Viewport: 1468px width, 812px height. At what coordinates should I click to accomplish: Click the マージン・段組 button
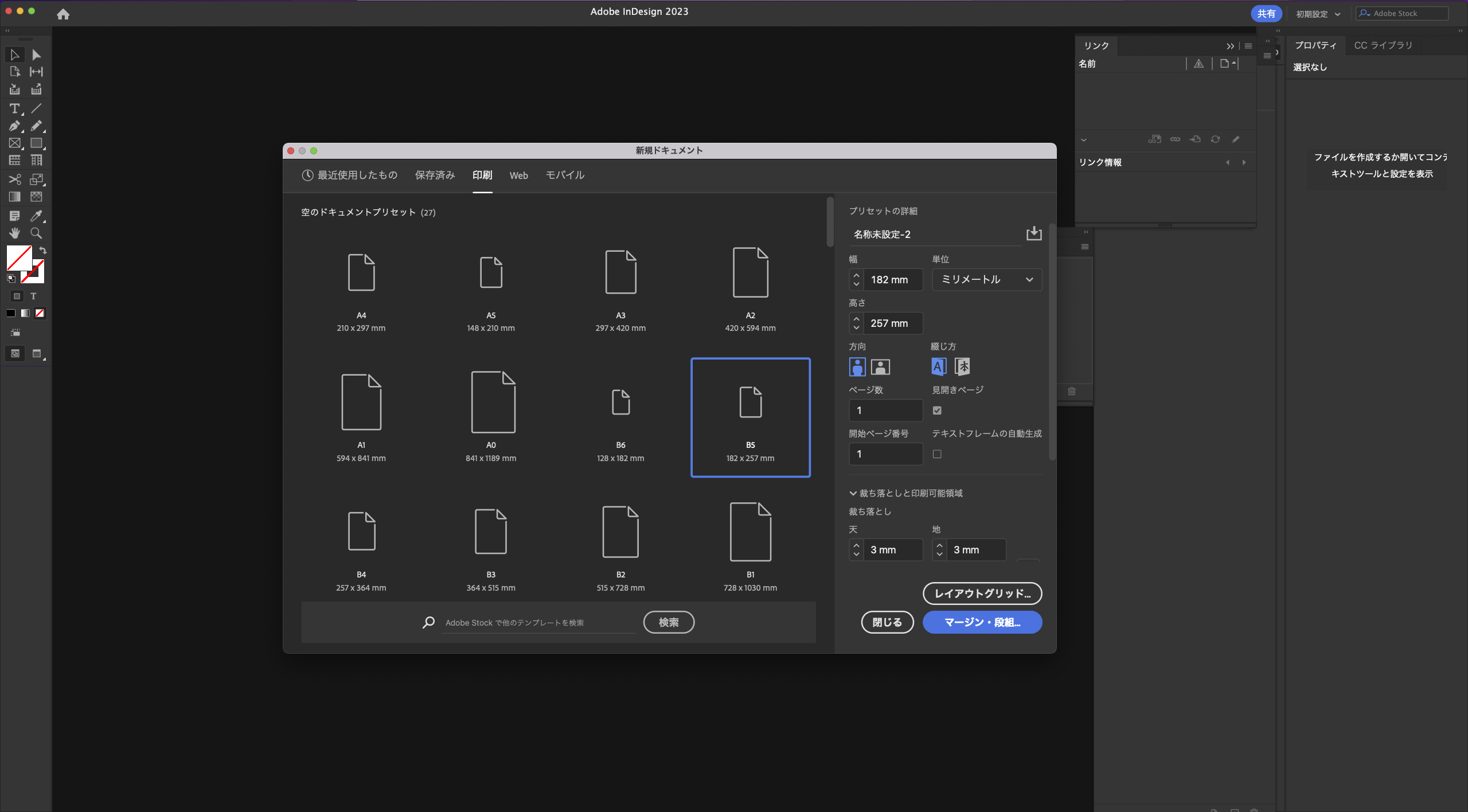click(982, 622)
